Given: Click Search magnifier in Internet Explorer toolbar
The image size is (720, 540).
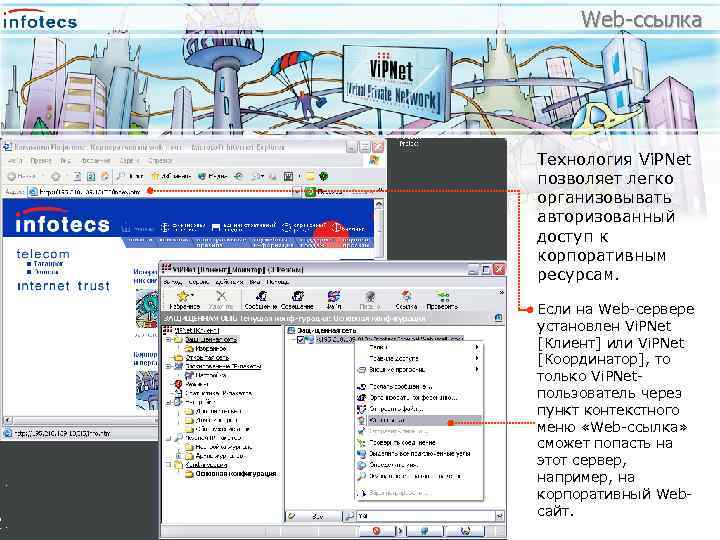Looking at the screenshot, I should [121, 176].
